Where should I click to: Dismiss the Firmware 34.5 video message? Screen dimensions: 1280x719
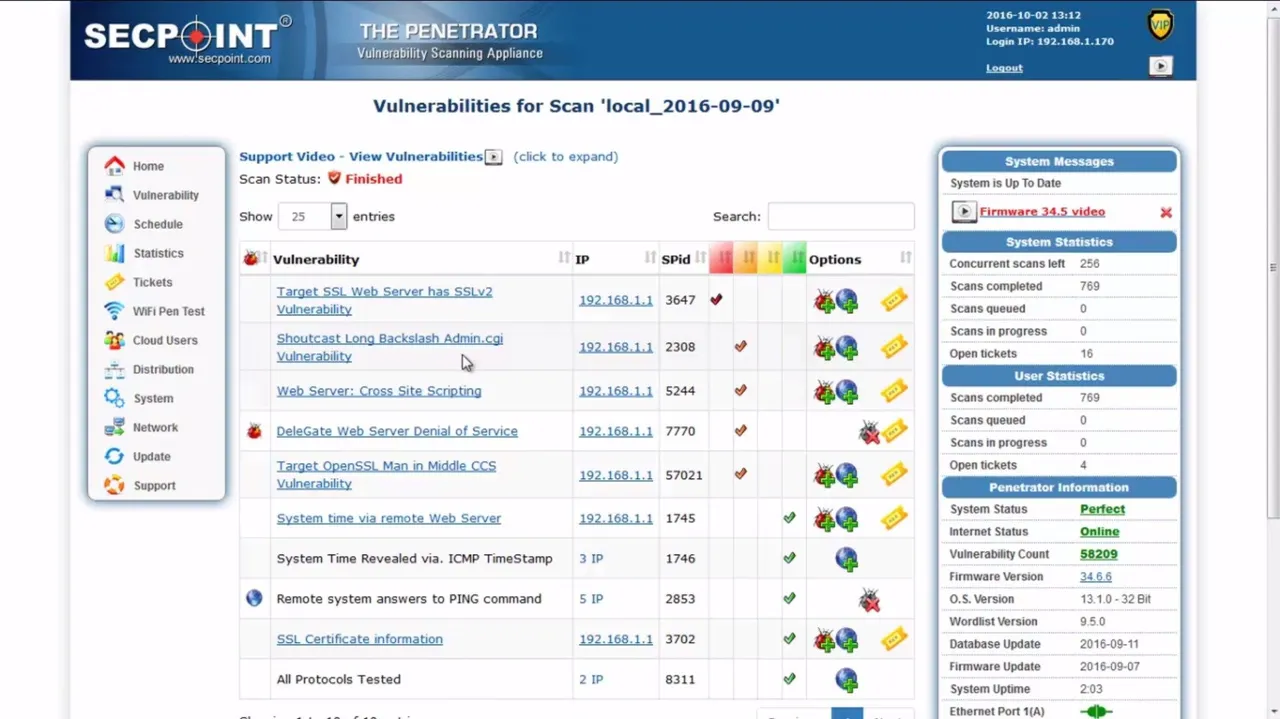tap(1166, 212)
